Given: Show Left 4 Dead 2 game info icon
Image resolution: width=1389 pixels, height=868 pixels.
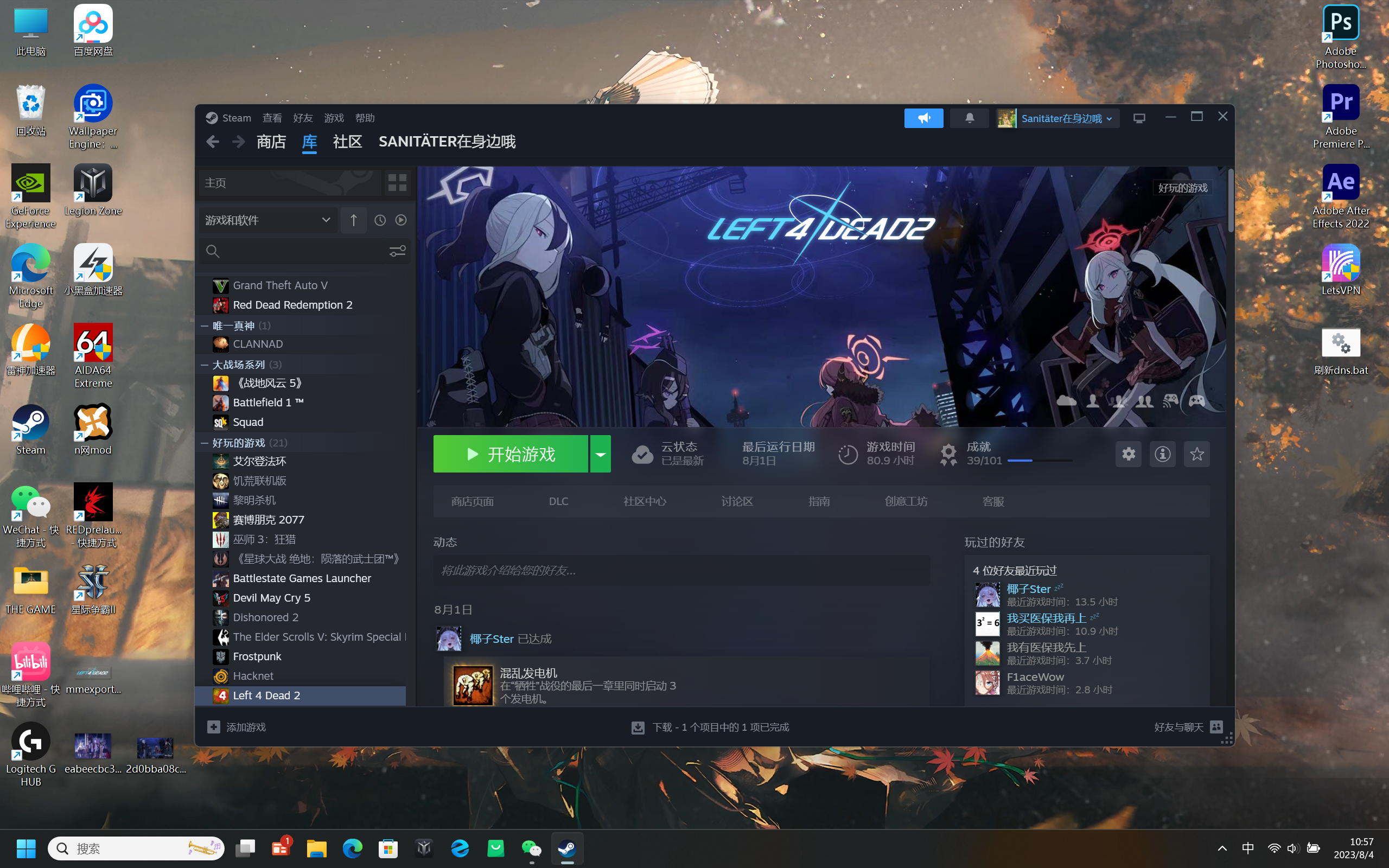Looking at the screenshot, I should (x=1163, y=454).
